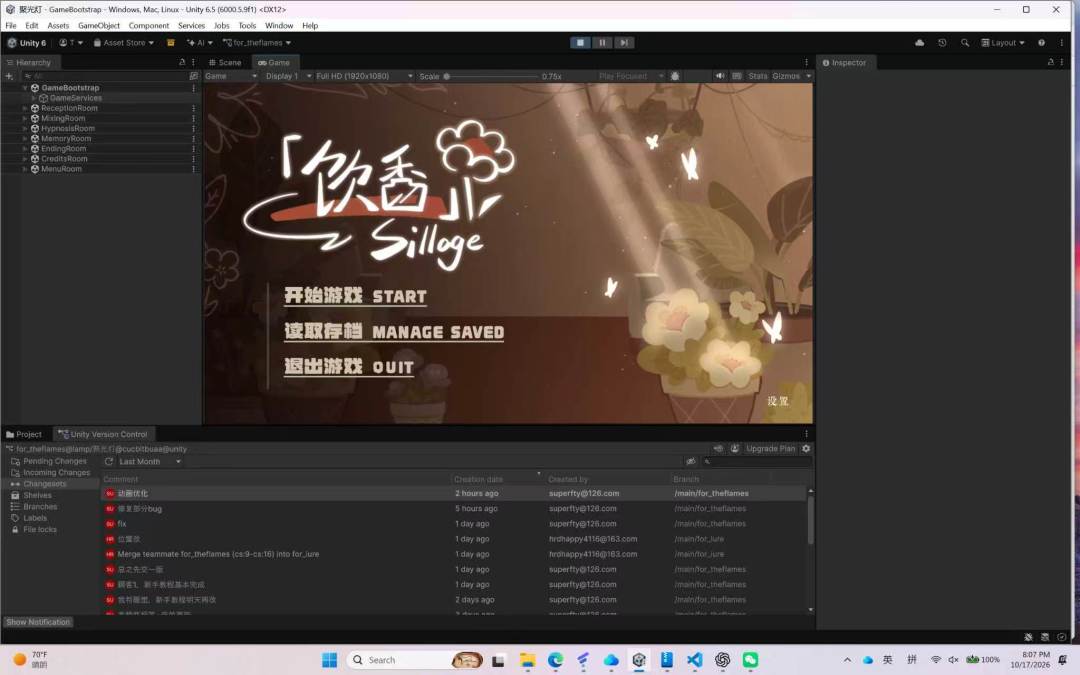The width and height of the screenshot is (1080, 675).
Task: Expand the ReceptionRoom scene
Action: 25,108
